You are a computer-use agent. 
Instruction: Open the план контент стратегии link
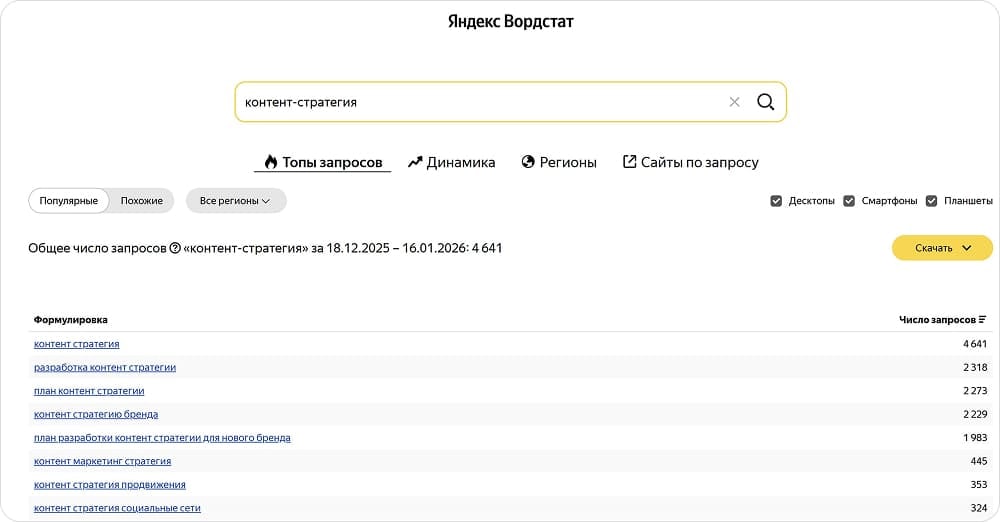[x=89, y=391]
